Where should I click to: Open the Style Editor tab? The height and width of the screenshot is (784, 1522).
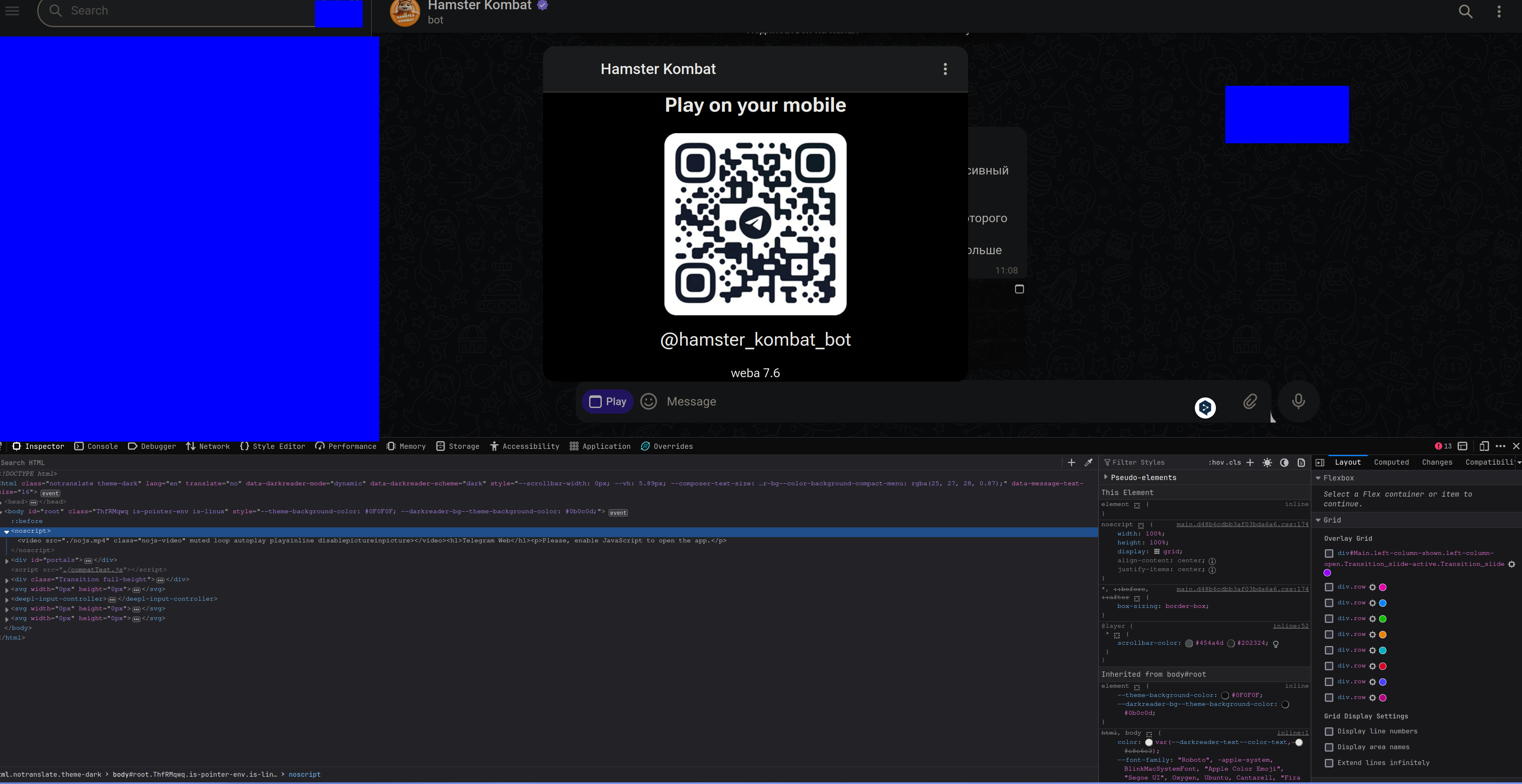pos(272,446)
